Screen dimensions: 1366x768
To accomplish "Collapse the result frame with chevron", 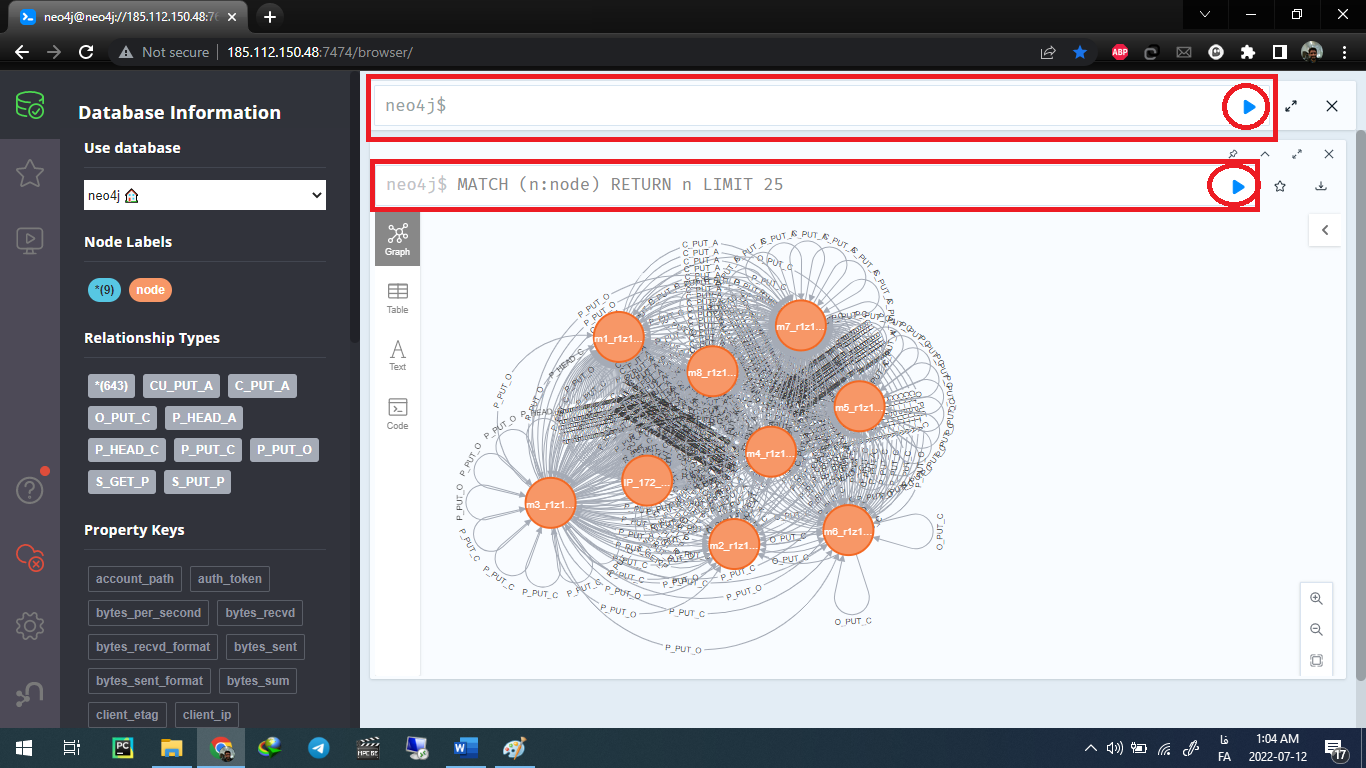I will (1265, 154).
